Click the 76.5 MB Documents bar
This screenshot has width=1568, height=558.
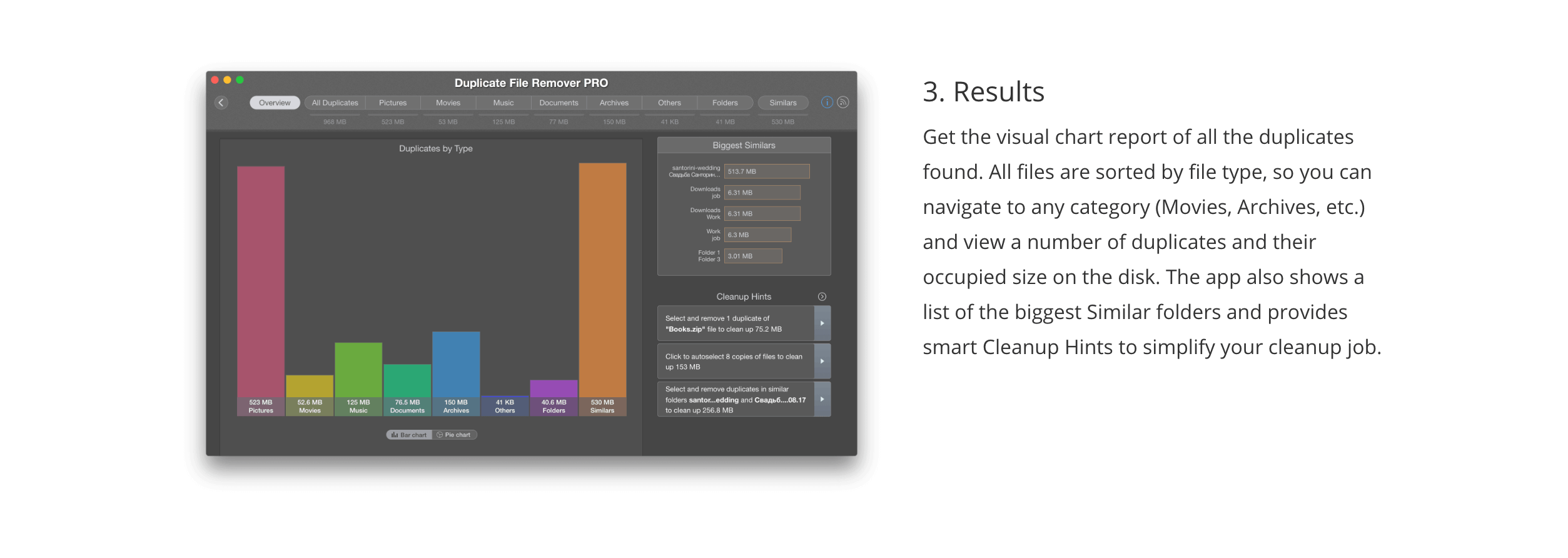407,390
